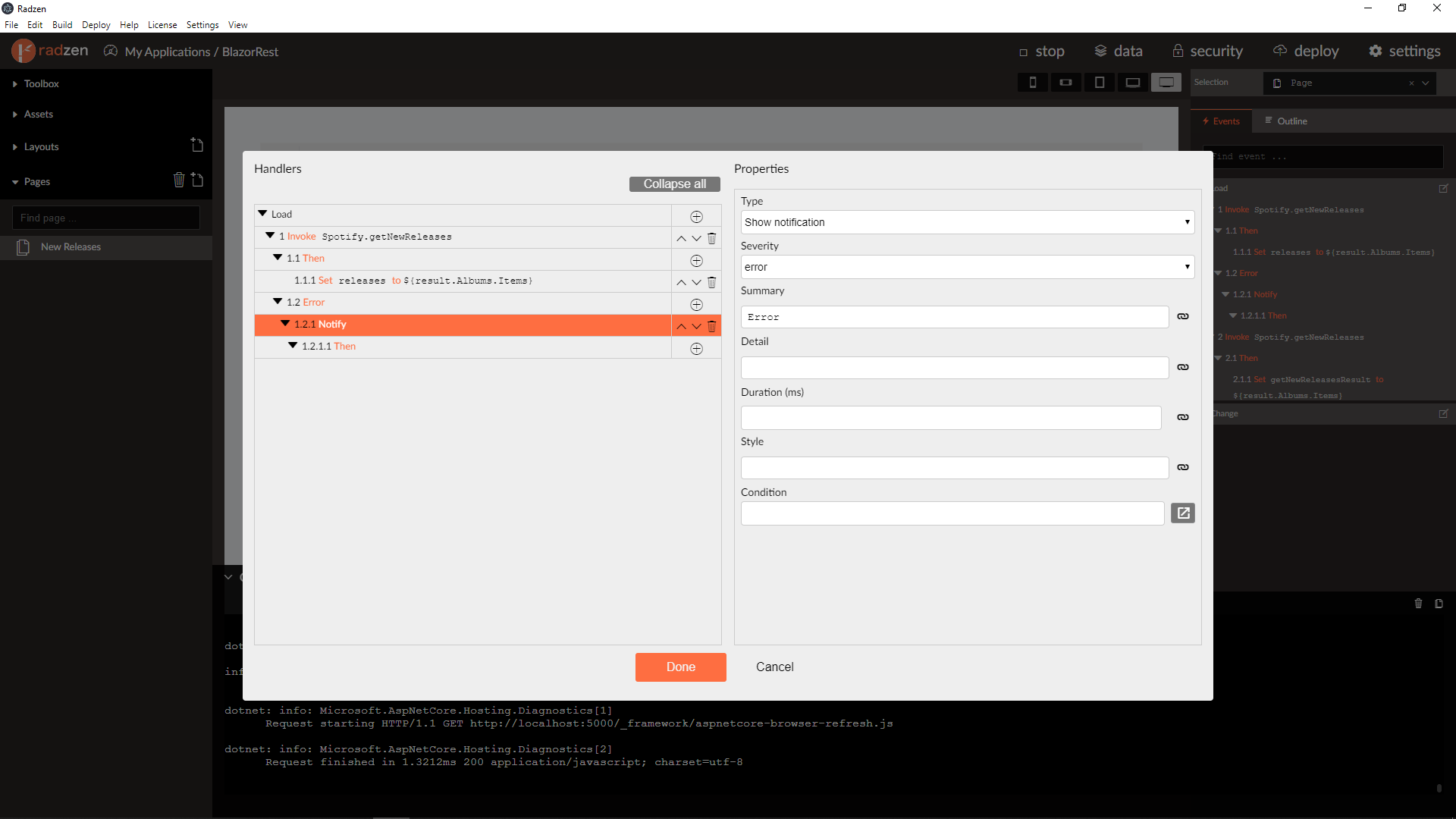Switch preview to laptop view
The image size is (1456, 819).
point(1133,82)
